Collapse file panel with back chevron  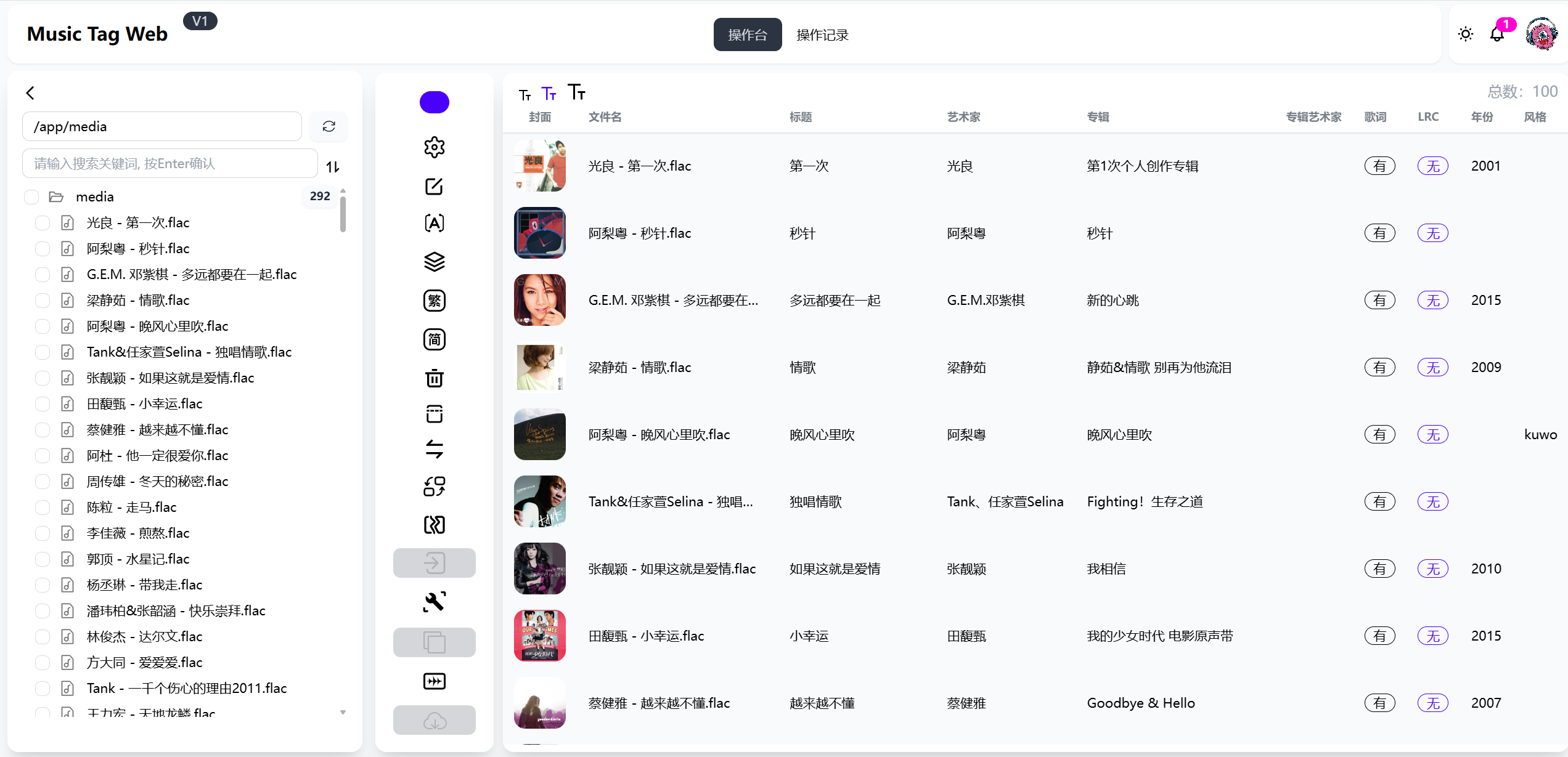30,93
